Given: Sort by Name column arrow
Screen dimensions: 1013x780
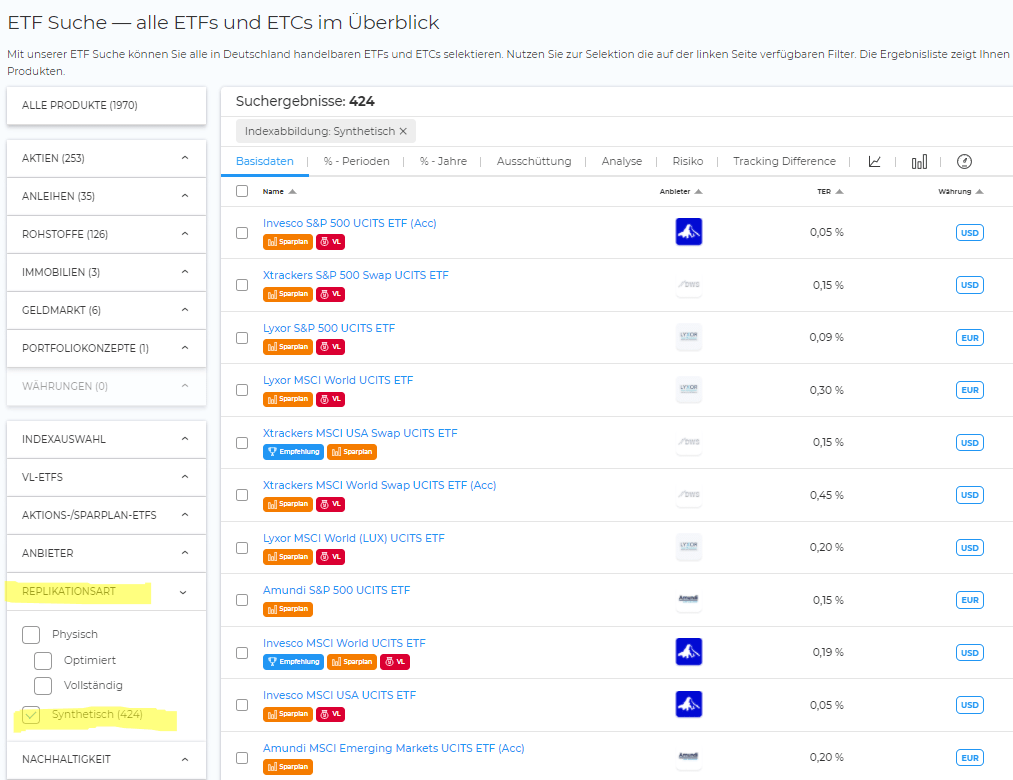Looking at the screenshot, I should [292, 192].
